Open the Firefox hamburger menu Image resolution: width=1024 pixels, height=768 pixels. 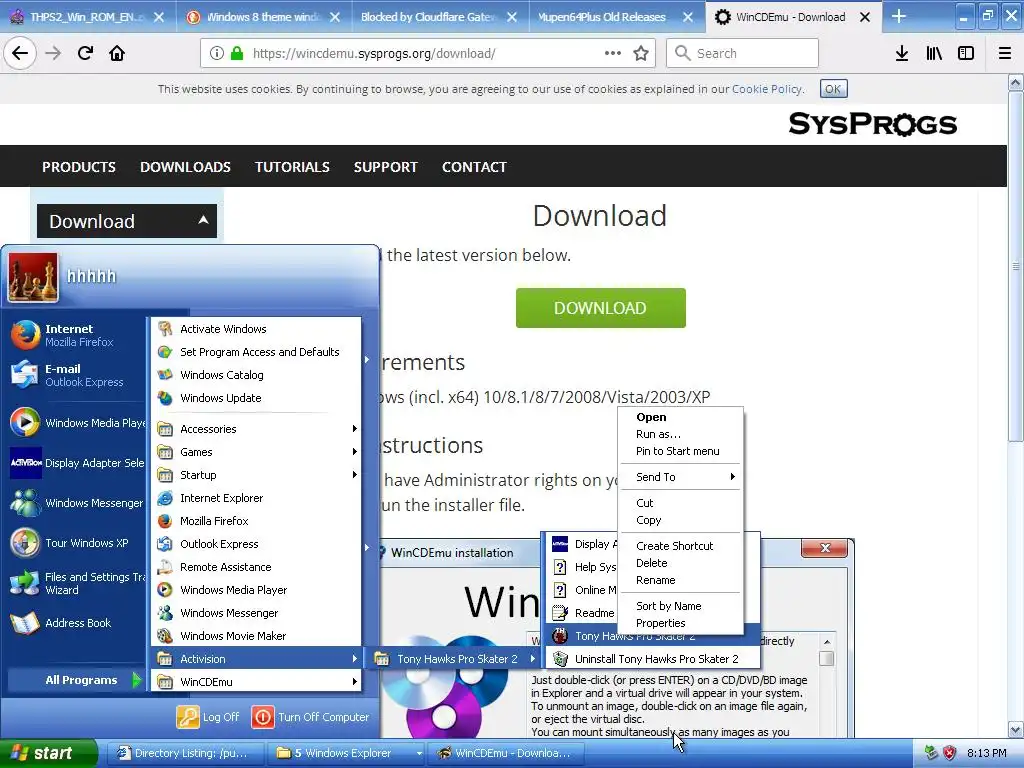pos(1004,53)
